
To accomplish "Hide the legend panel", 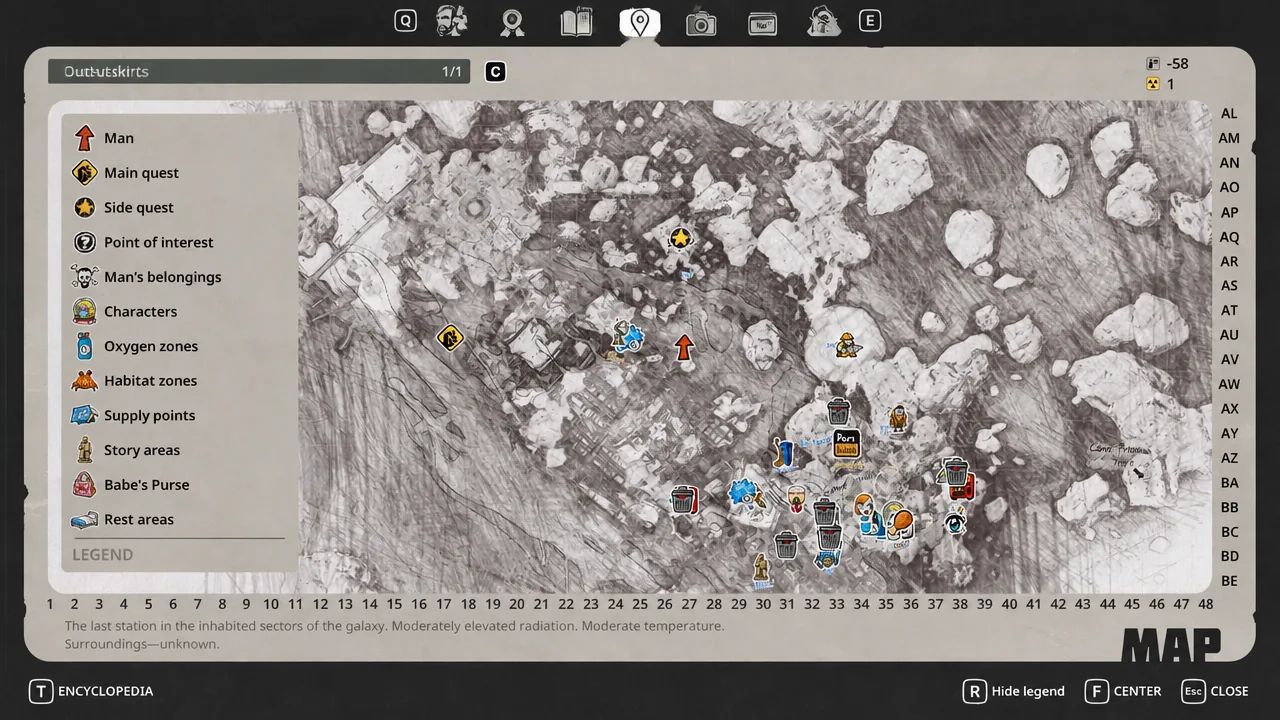I will pyautogui.click(x=1013, y=691).
